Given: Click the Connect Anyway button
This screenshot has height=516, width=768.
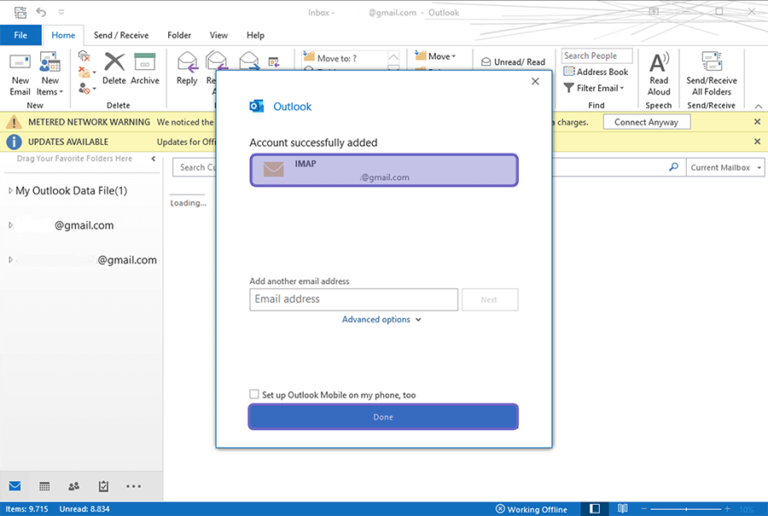Looking at the screenshot, I should tap(646, 122).
